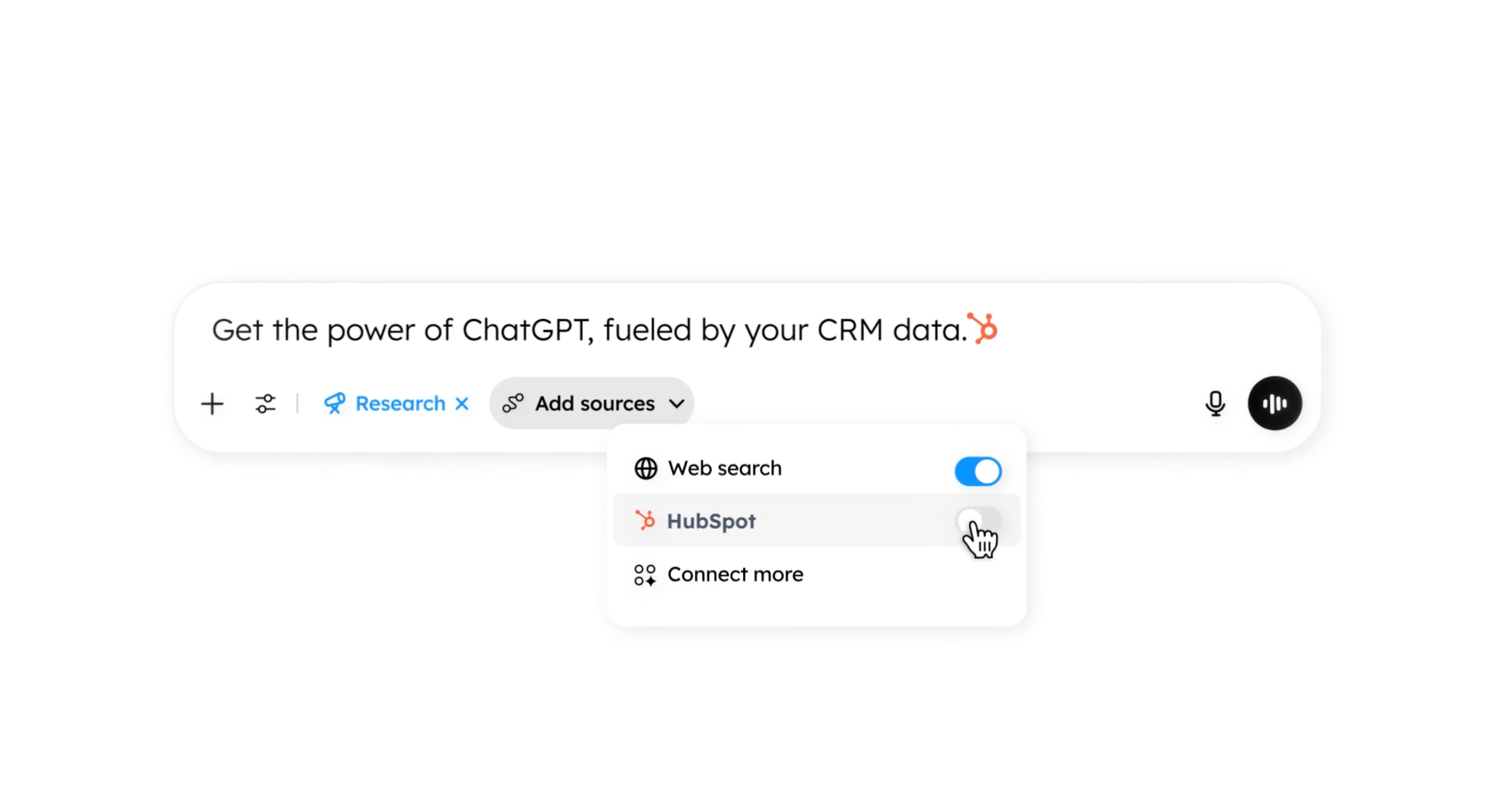Select the Web search menu entry

(725, 468)
